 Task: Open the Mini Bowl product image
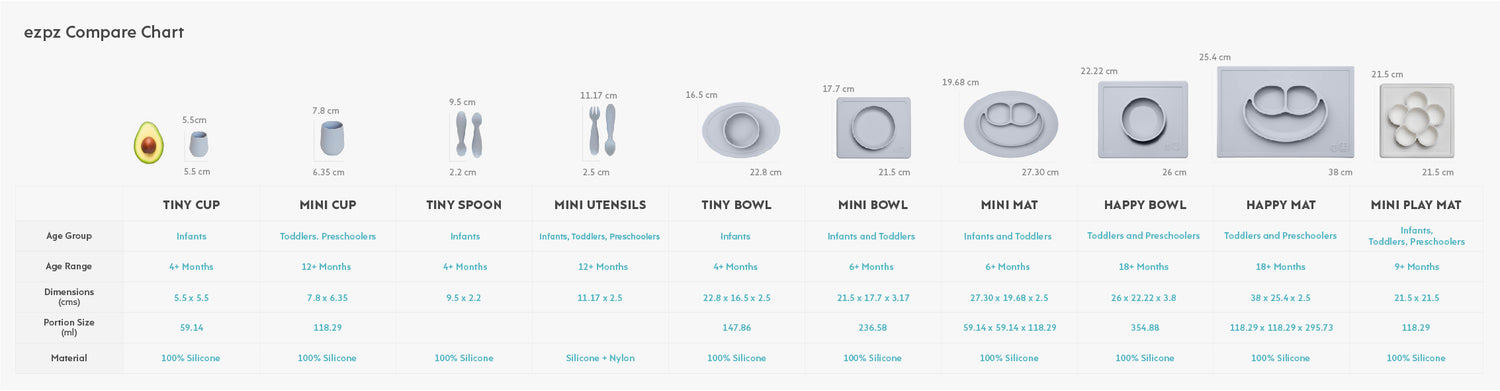pyautogui.click(x=873, y=128)
